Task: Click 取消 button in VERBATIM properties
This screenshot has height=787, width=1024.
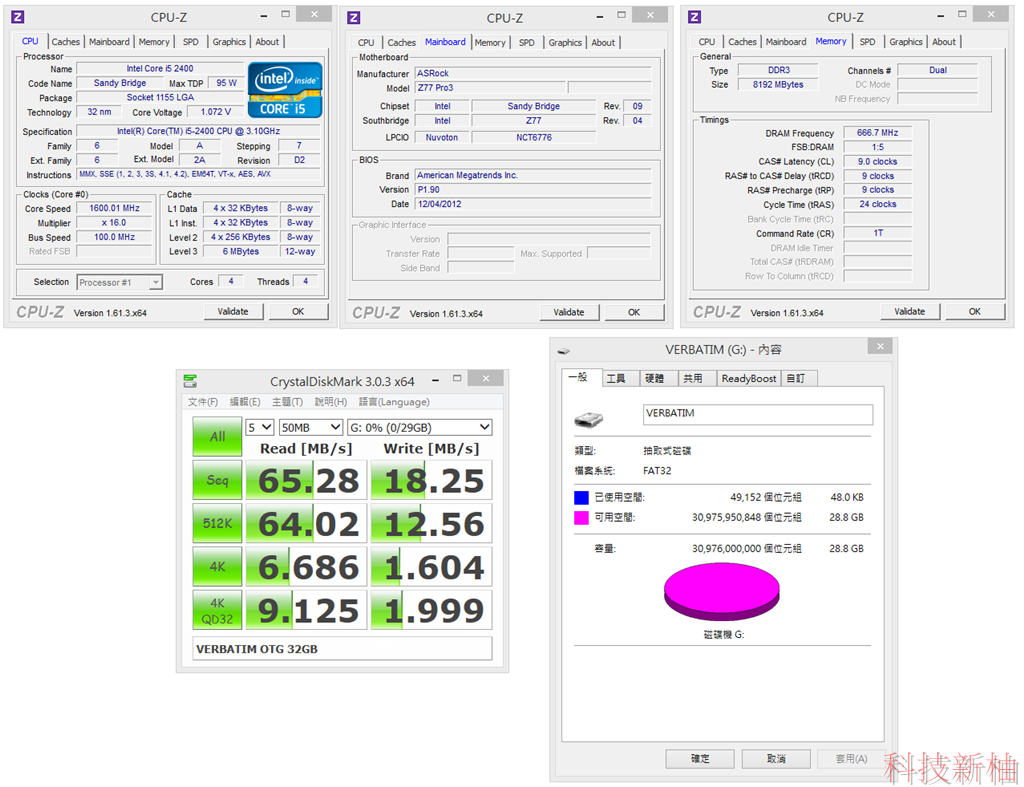Action: click(x=776, y=758)
